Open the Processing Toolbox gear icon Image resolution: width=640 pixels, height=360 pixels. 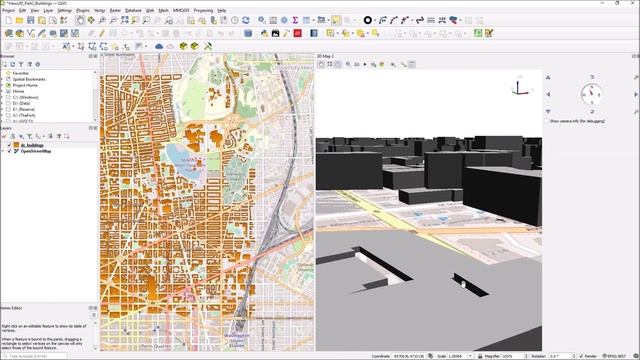pos(284,20)
